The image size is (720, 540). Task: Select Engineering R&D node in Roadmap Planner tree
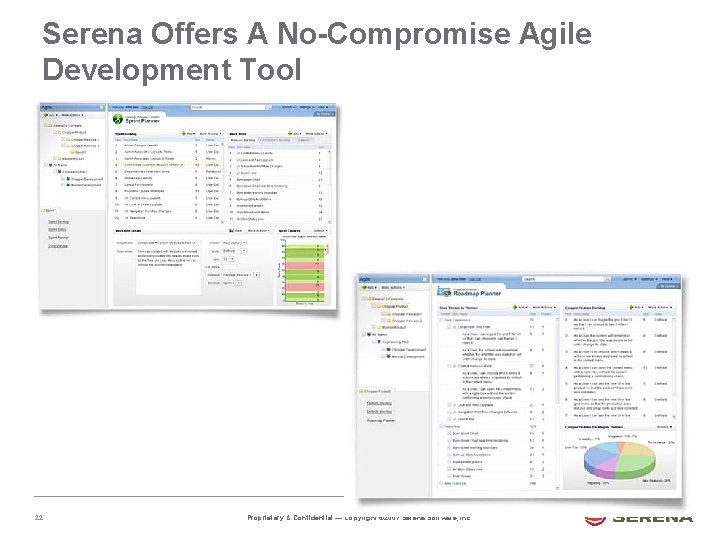tap(393, 342)
